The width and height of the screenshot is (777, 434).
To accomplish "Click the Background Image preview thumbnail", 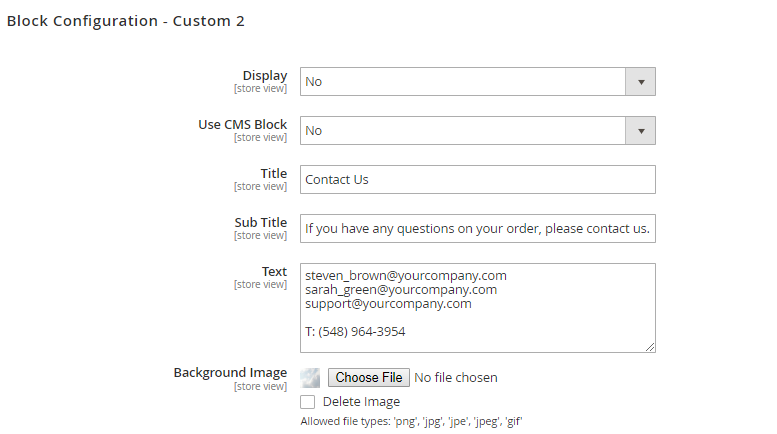I will click(x=310, y=378).
